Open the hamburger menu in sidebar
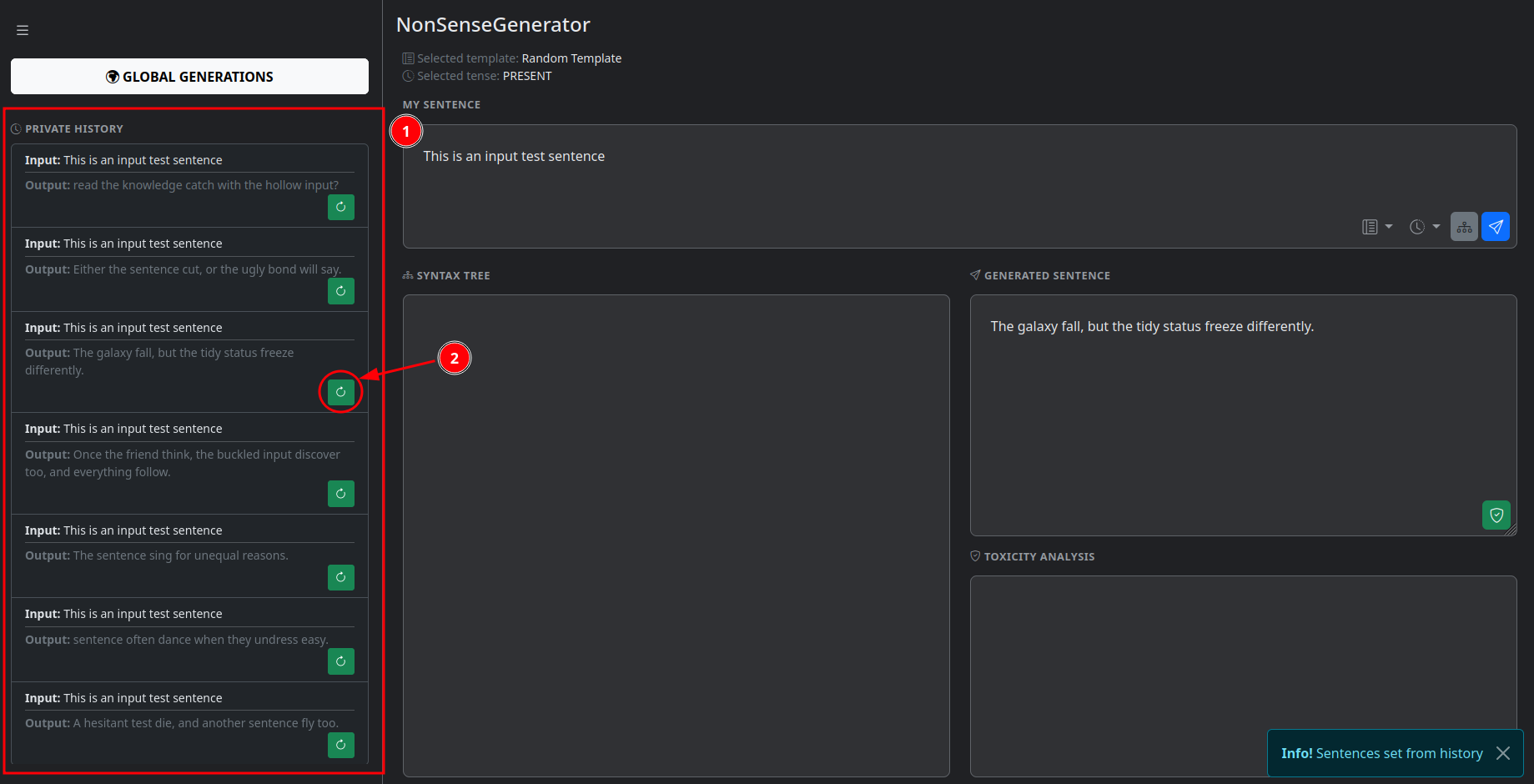Image resolution: width=1534 pixels, height=784 pixels. pos(23,30)
